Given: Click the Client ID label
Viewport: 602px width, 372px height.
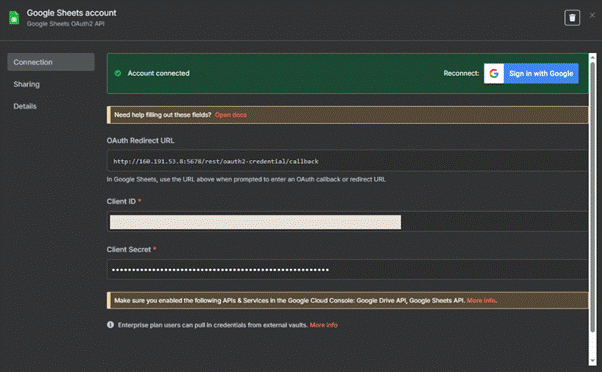Looking at the screenshot, I should [121, 201].
